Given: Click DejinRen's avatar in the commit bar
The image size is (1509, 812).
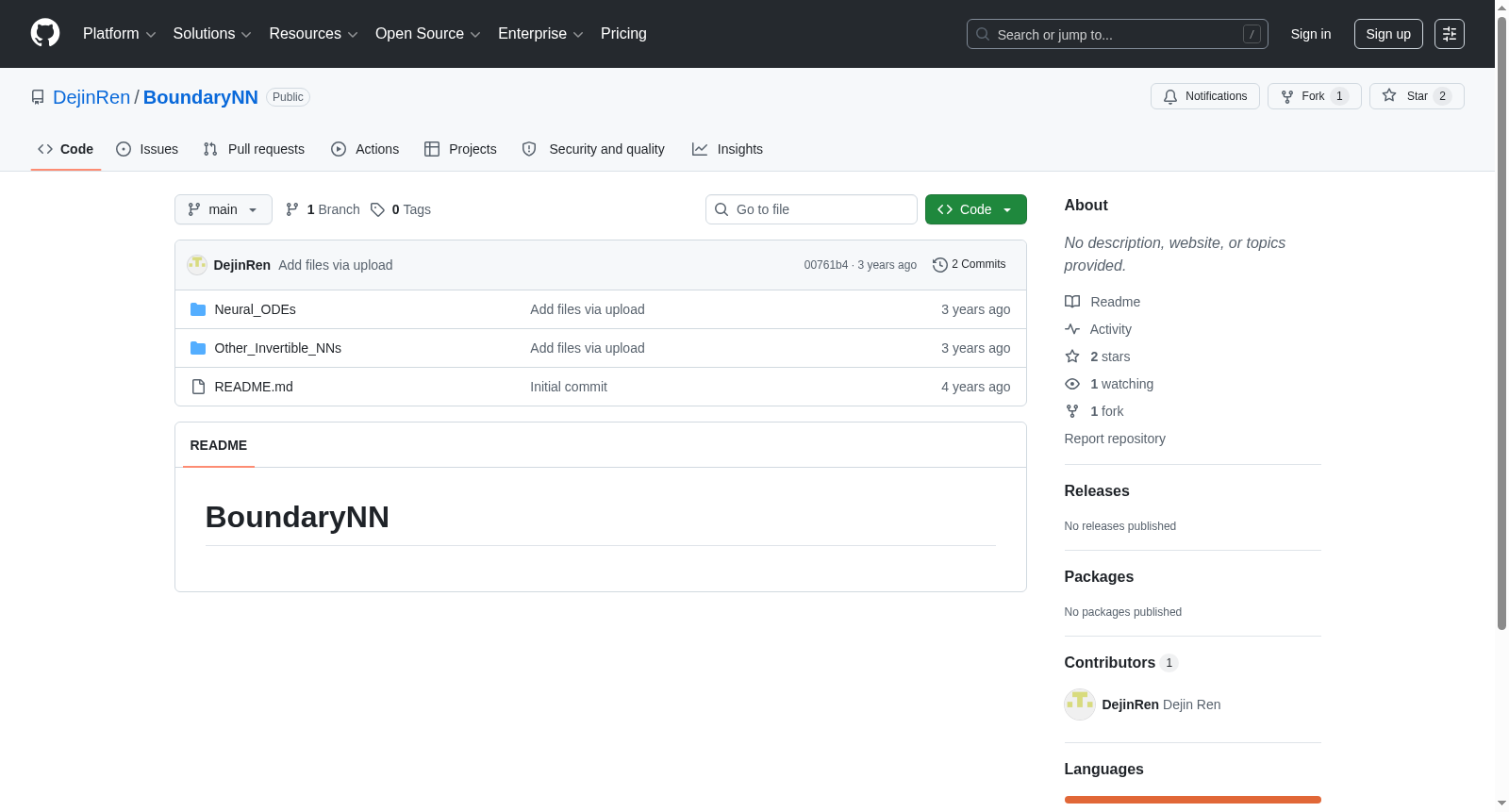Looking at the screenshot, I should (x=197, y=265).
